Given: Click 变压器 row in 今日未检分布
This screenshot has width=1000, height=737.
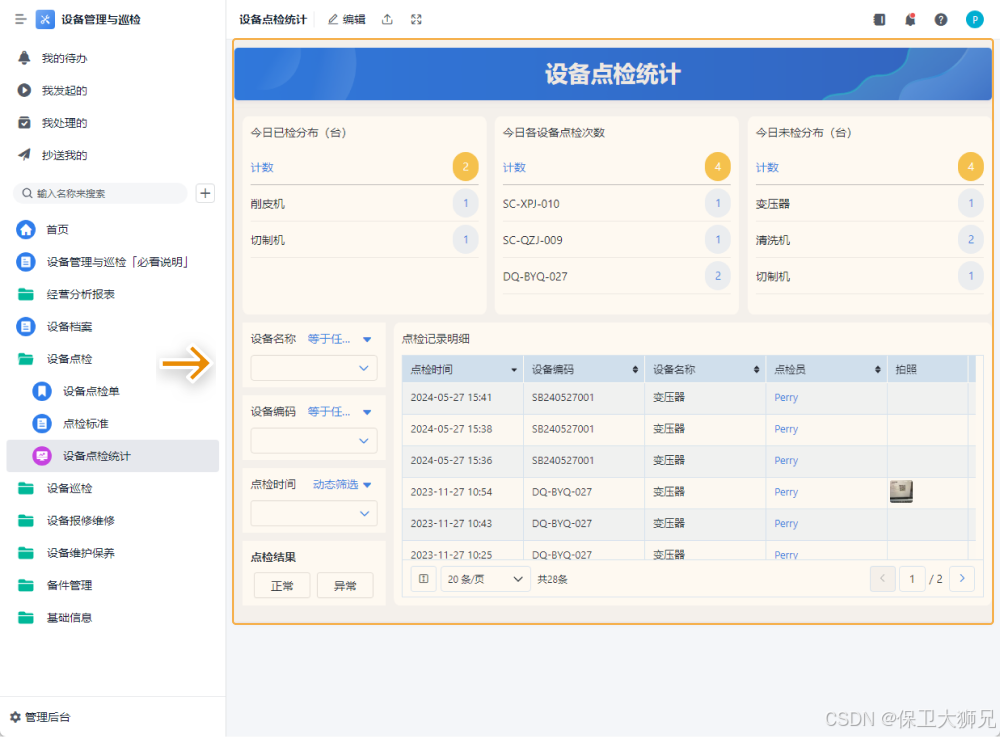Looking at the screenshot, I should coord(869,203).
